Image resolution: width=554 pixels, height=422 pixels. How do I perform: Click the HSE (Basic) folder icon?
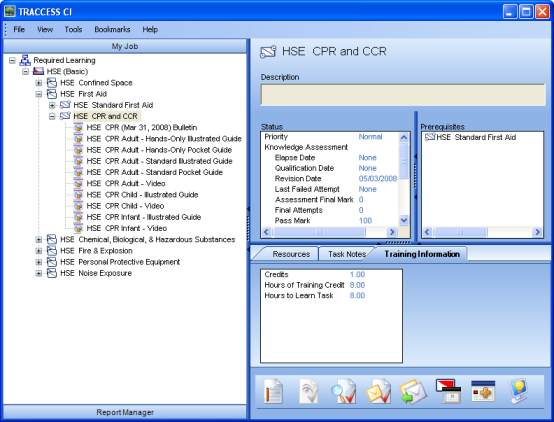coord(38,71)
